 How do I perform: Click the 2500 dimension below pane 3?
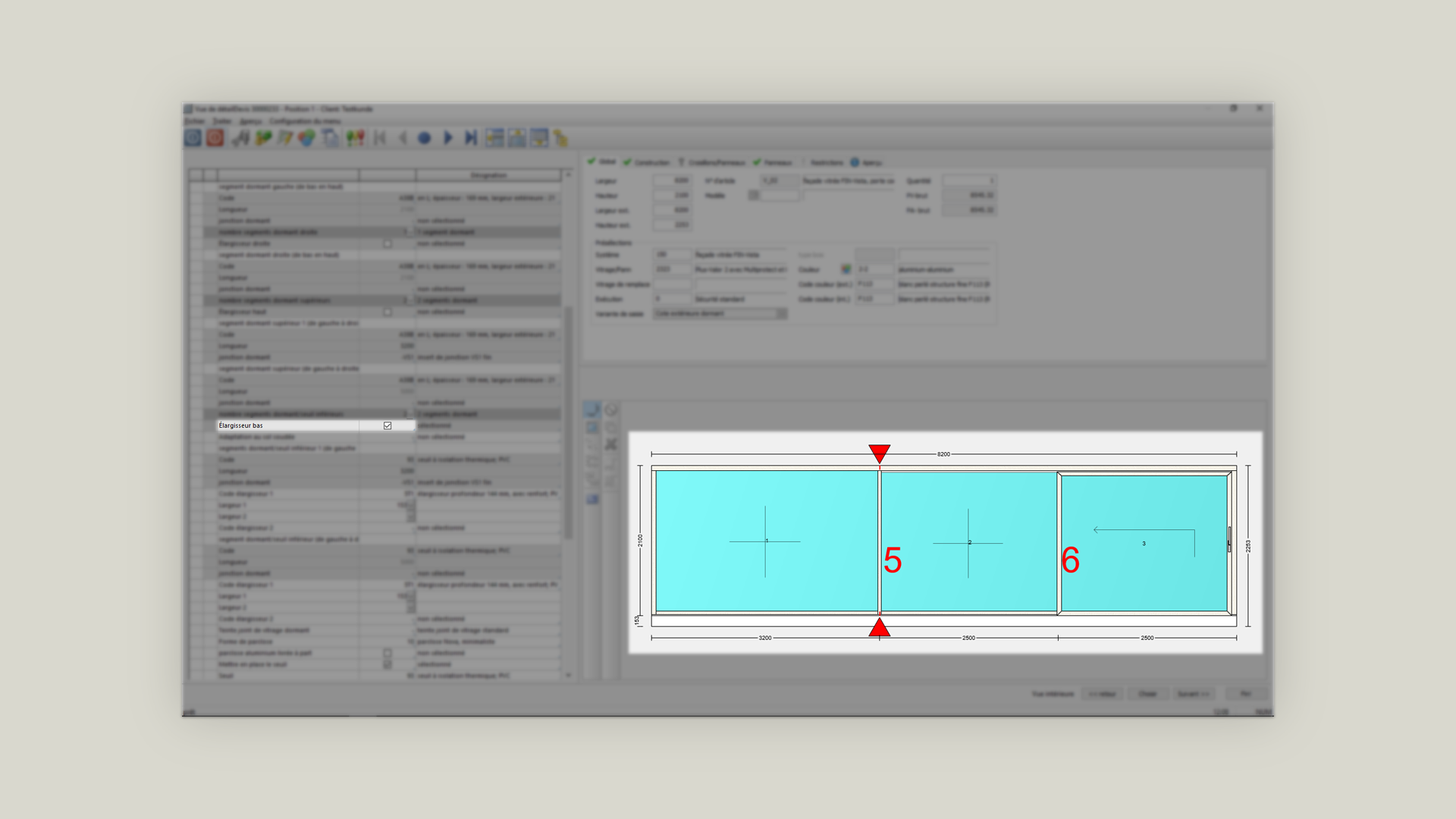click(1147, 639)
